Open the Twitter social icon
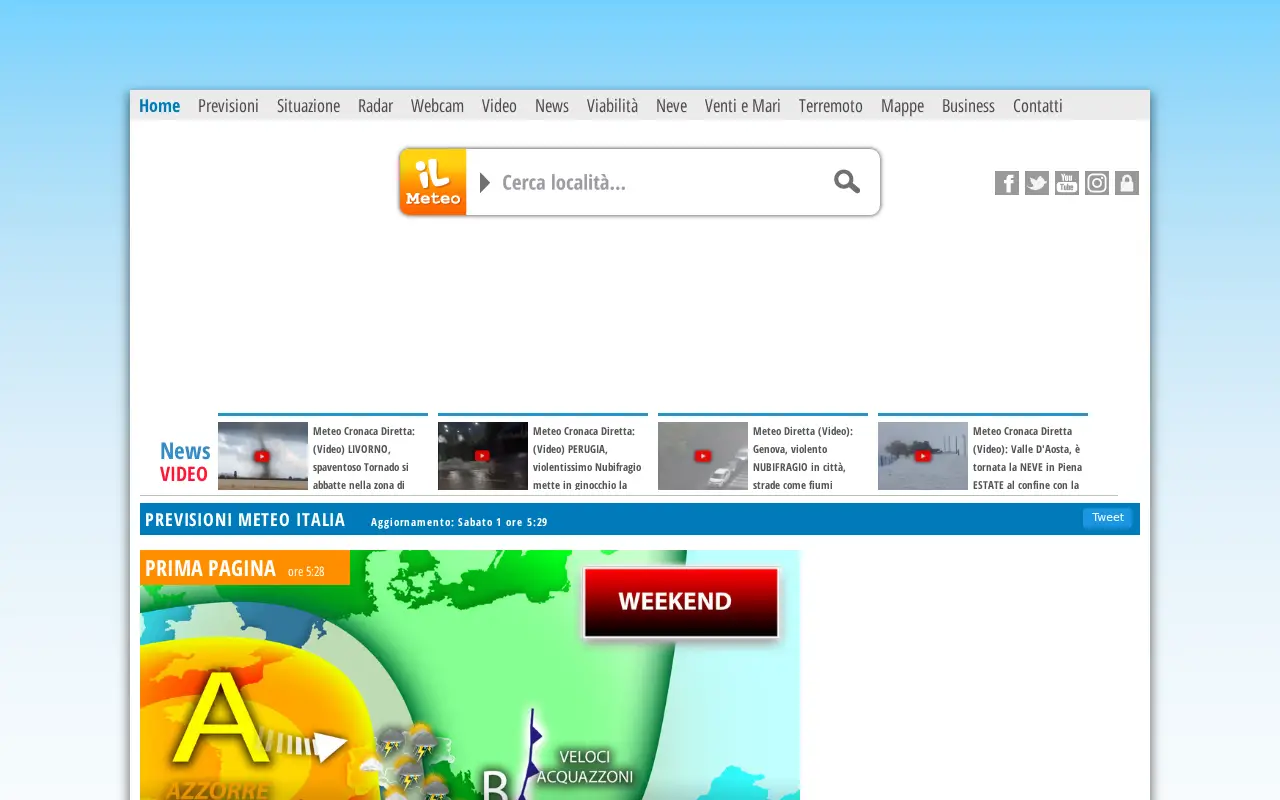The image size is (1280, 800). tap(1037, 183)
